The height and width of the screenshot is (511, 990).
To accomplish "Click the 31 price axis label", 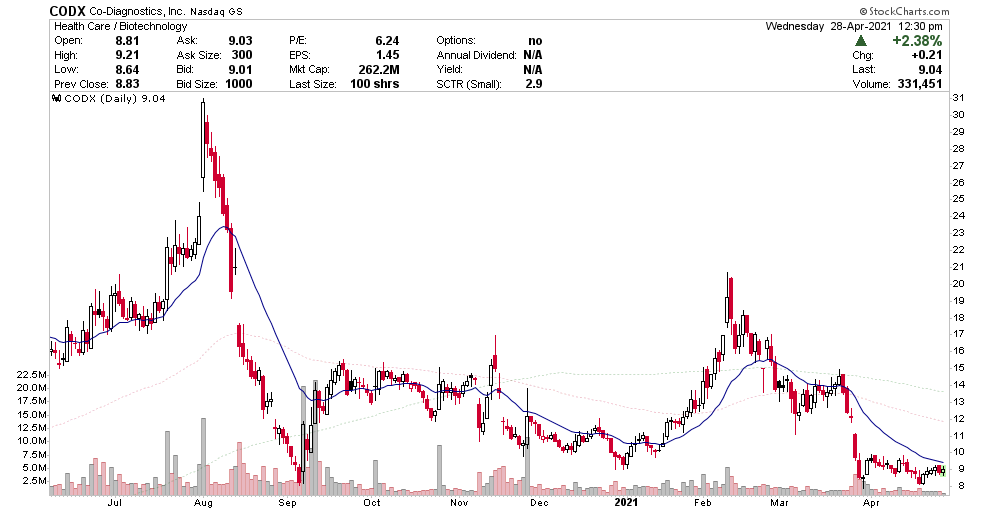I will click(x=958, y=98).
